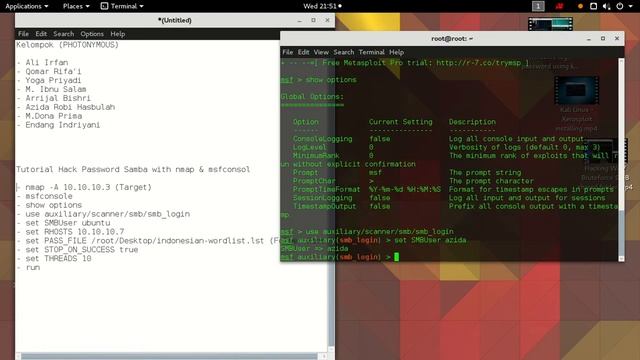Click the Kali Linux video file icon on desktop
Screen dimensions: 640x360
[x=576, y=90]
